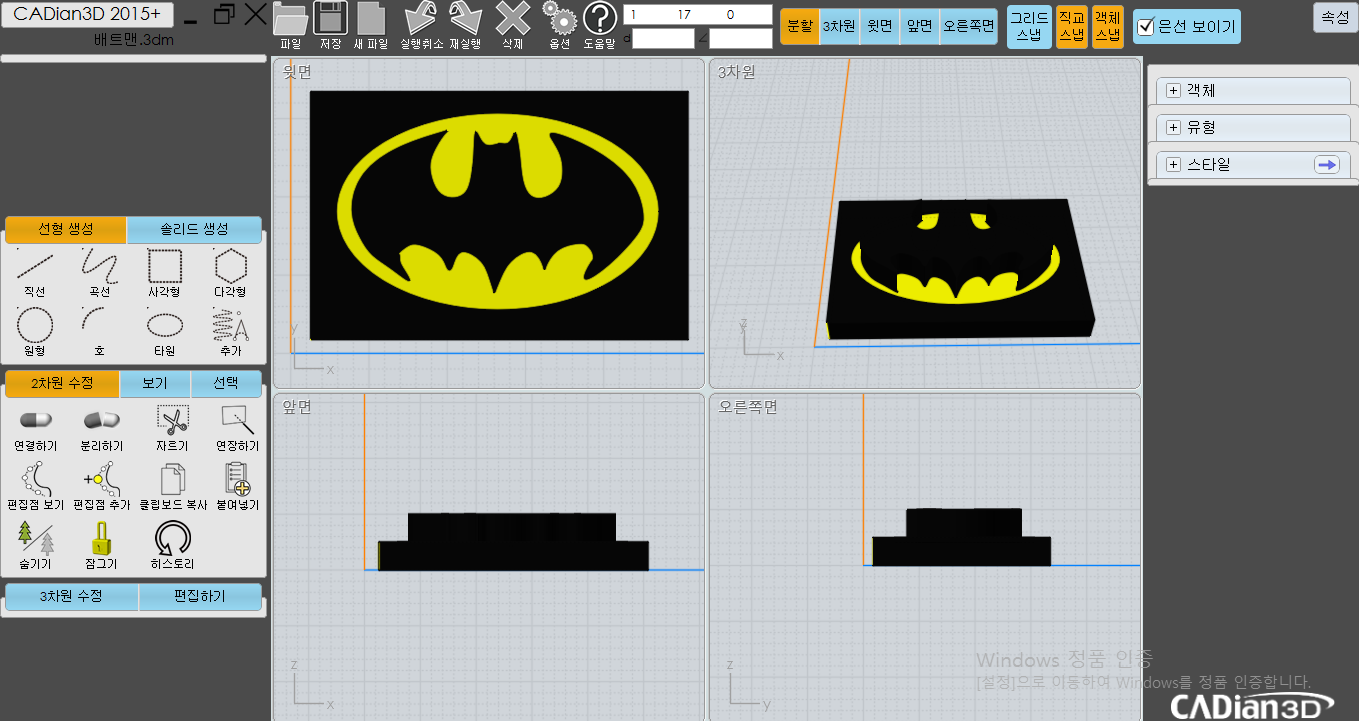The width and height of the screenshot is (1359, 721).
Task: Click the angle input field
Action: [740, 39]
